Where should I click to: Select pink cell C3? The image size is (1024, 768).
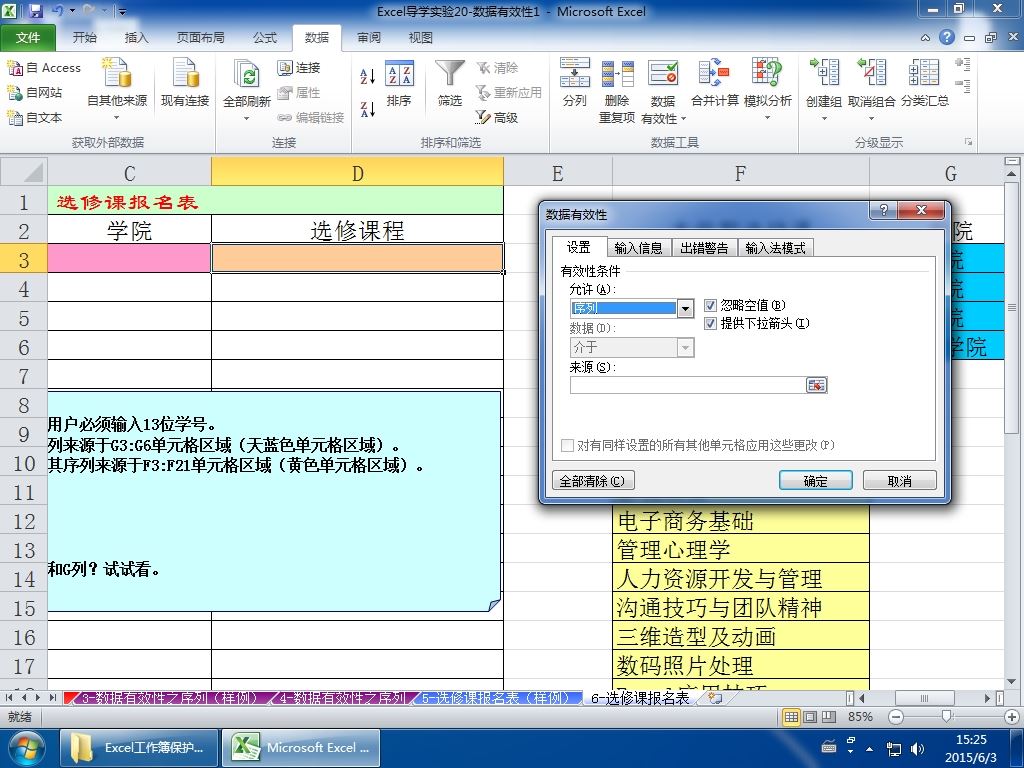[x=129, y=259]
